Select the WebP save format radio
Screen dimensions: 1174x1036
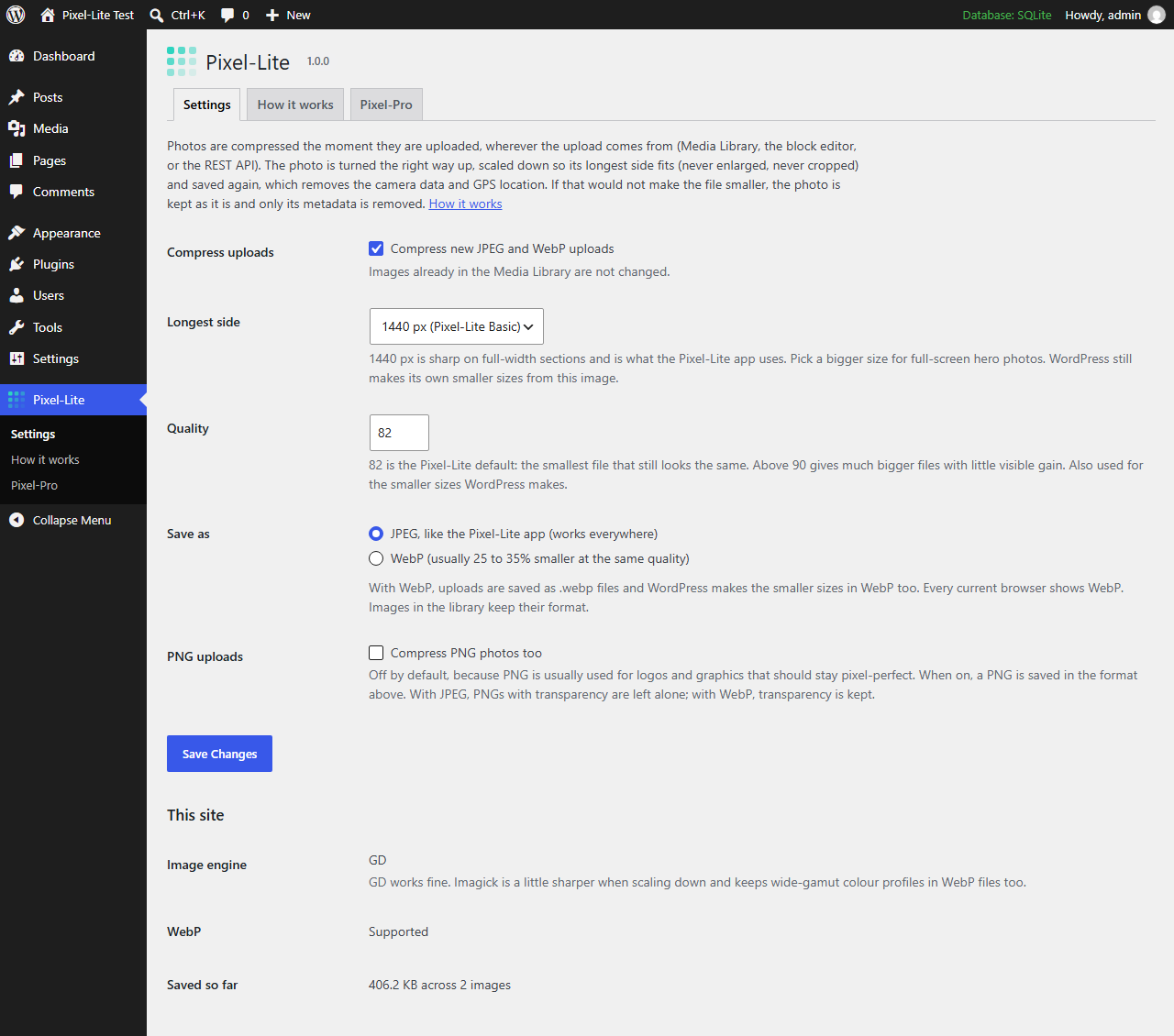(376, 558)
